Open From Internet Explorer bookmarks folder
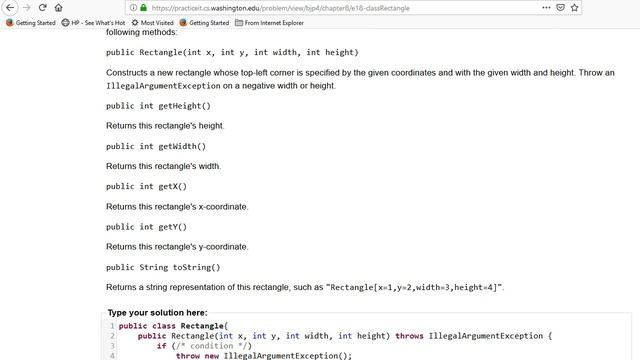The image size is (640, 360). tap(269, 23)
